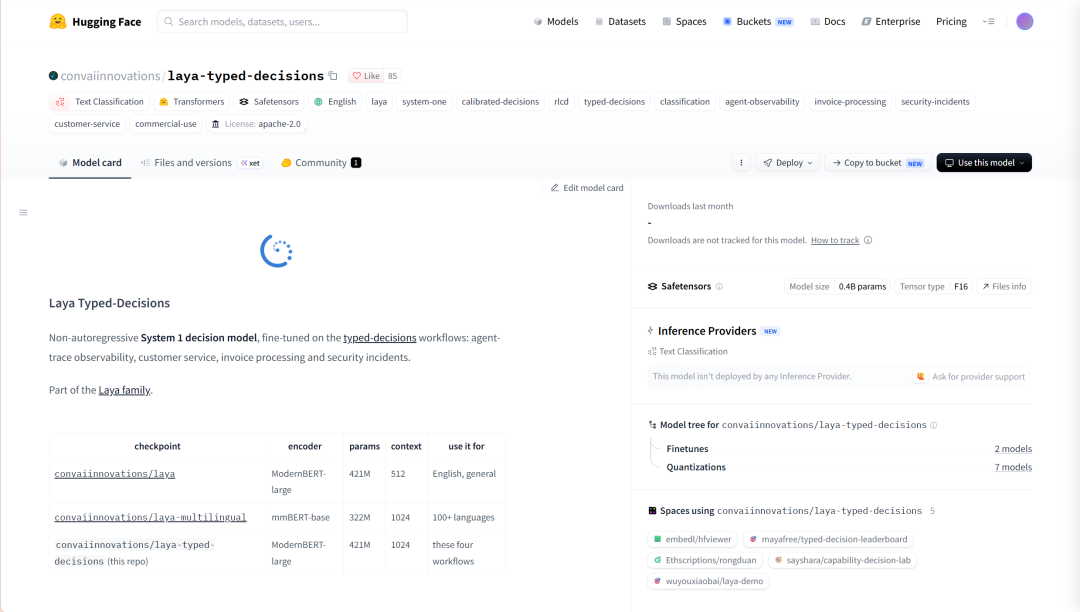Viewport: 1080px width, 612px height.
Task: Open Spaces in top navigation
Action: 685,21
